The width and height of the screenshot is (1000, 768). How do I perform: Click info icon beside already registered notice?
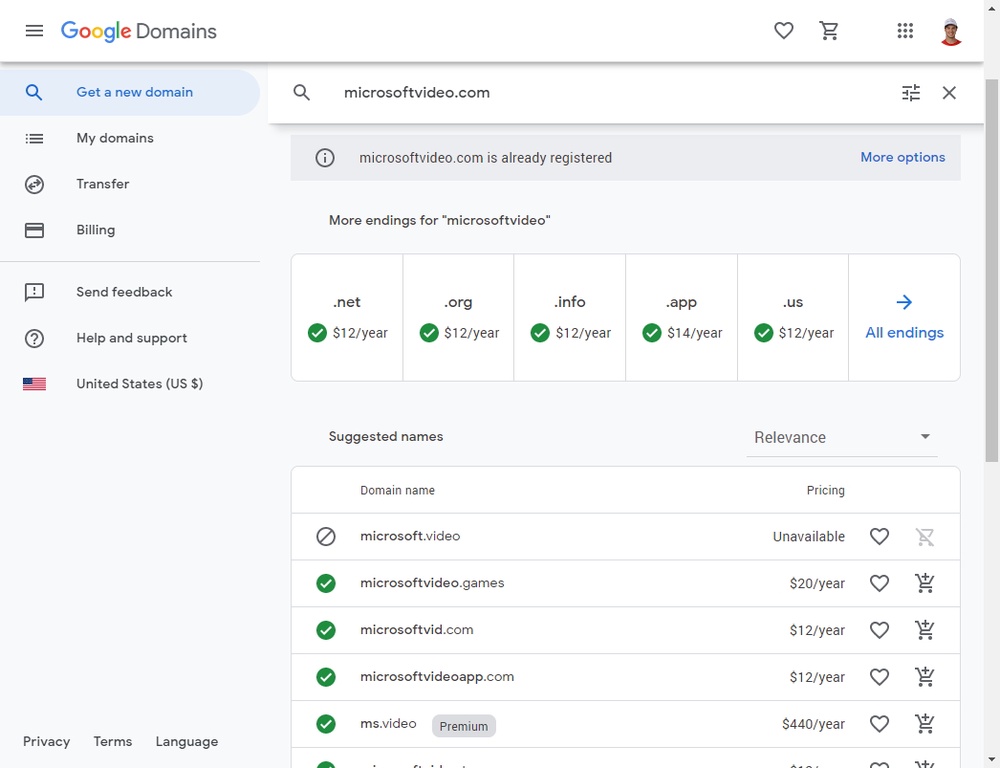click(x=325, y=158)
